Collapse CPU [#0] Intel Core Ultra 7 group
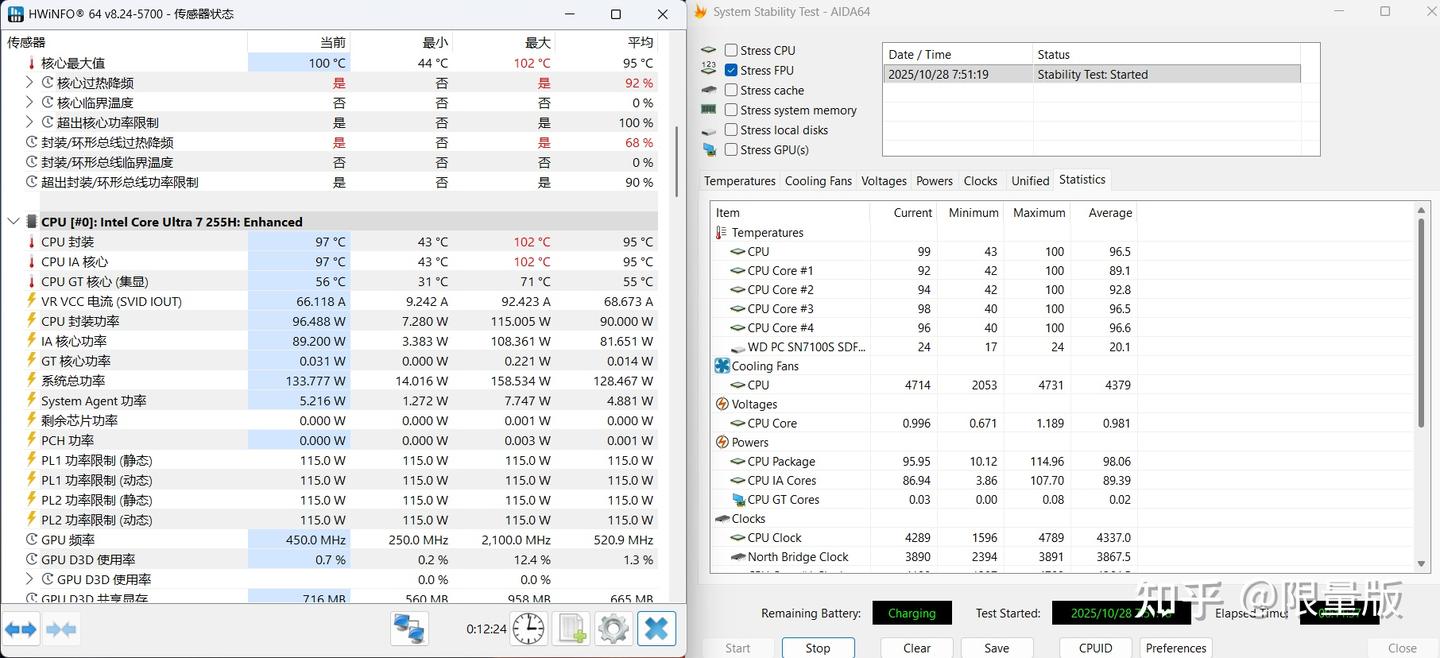This screenshot has height=658, width=1440. coord(13,222)
